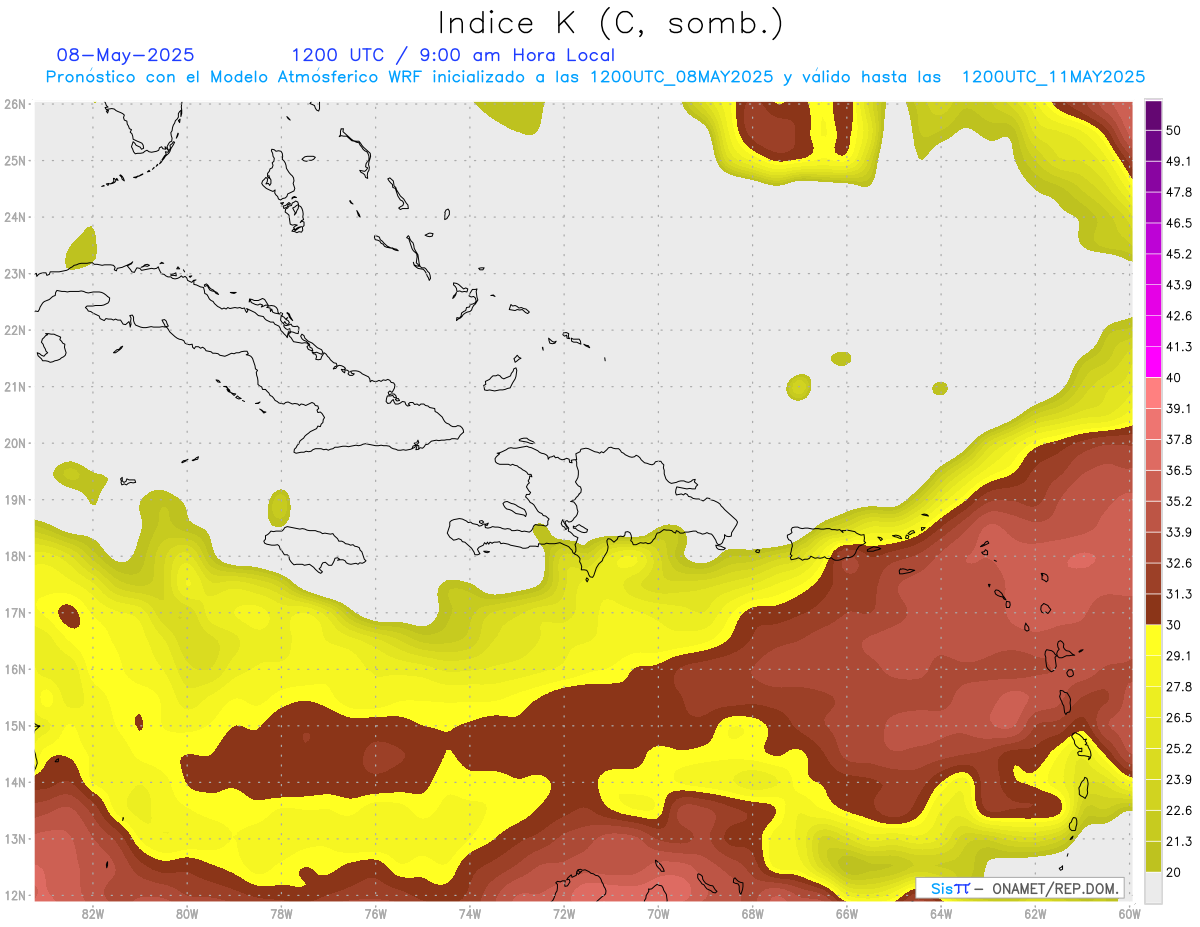1200x927 pixels.
Task: Click latitude label "26N"
Action: (x=15, y=104)
